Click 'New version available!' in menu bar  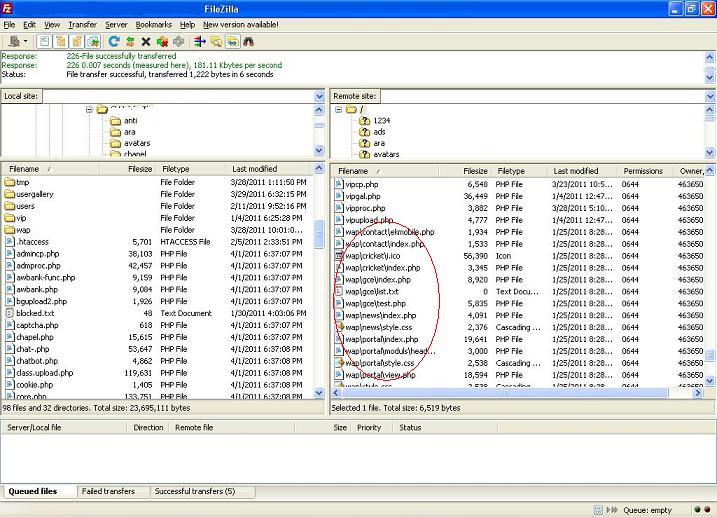click(x=241, y=24)
